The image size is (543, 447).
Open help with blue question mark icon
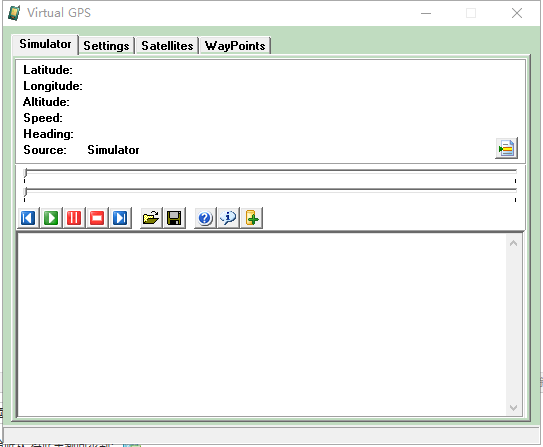[x=205, y=218]
